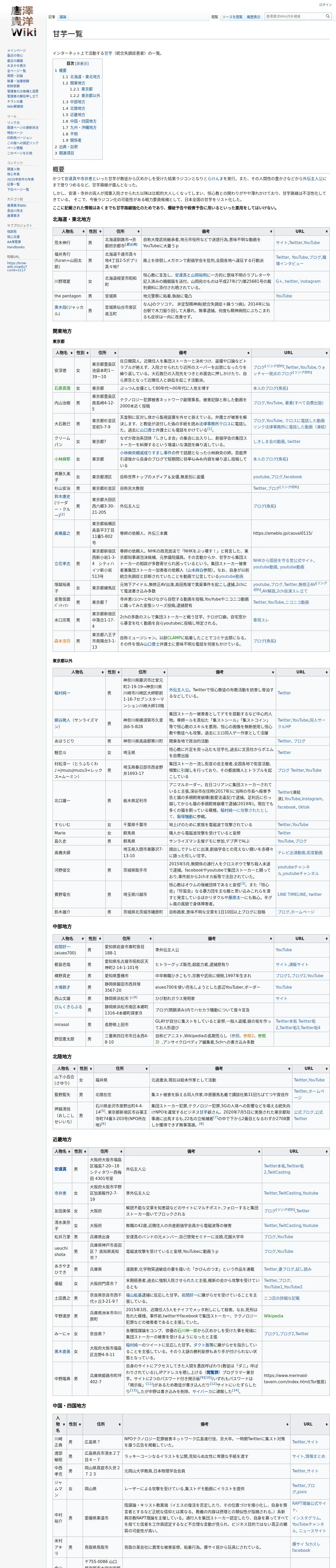
Task: Open the LINE TIMELINE link
Action: click(x=292, y=894)
